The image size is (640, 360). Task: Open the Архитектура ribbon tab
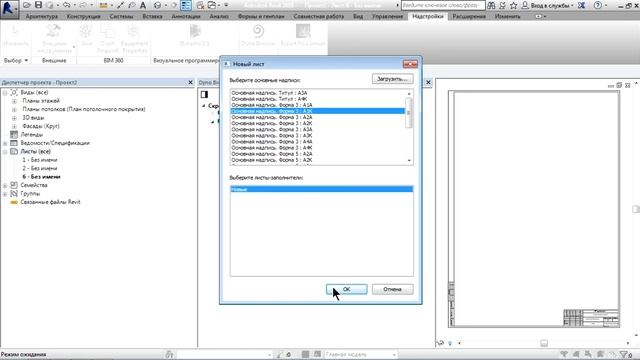coord(42,16)
